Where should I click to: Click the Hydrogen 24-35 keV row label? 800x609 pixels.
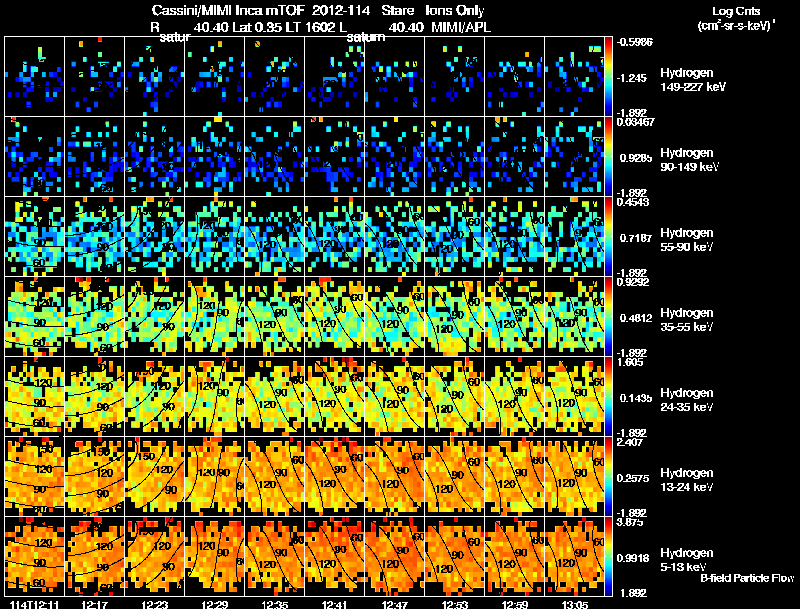pos(687,400)
